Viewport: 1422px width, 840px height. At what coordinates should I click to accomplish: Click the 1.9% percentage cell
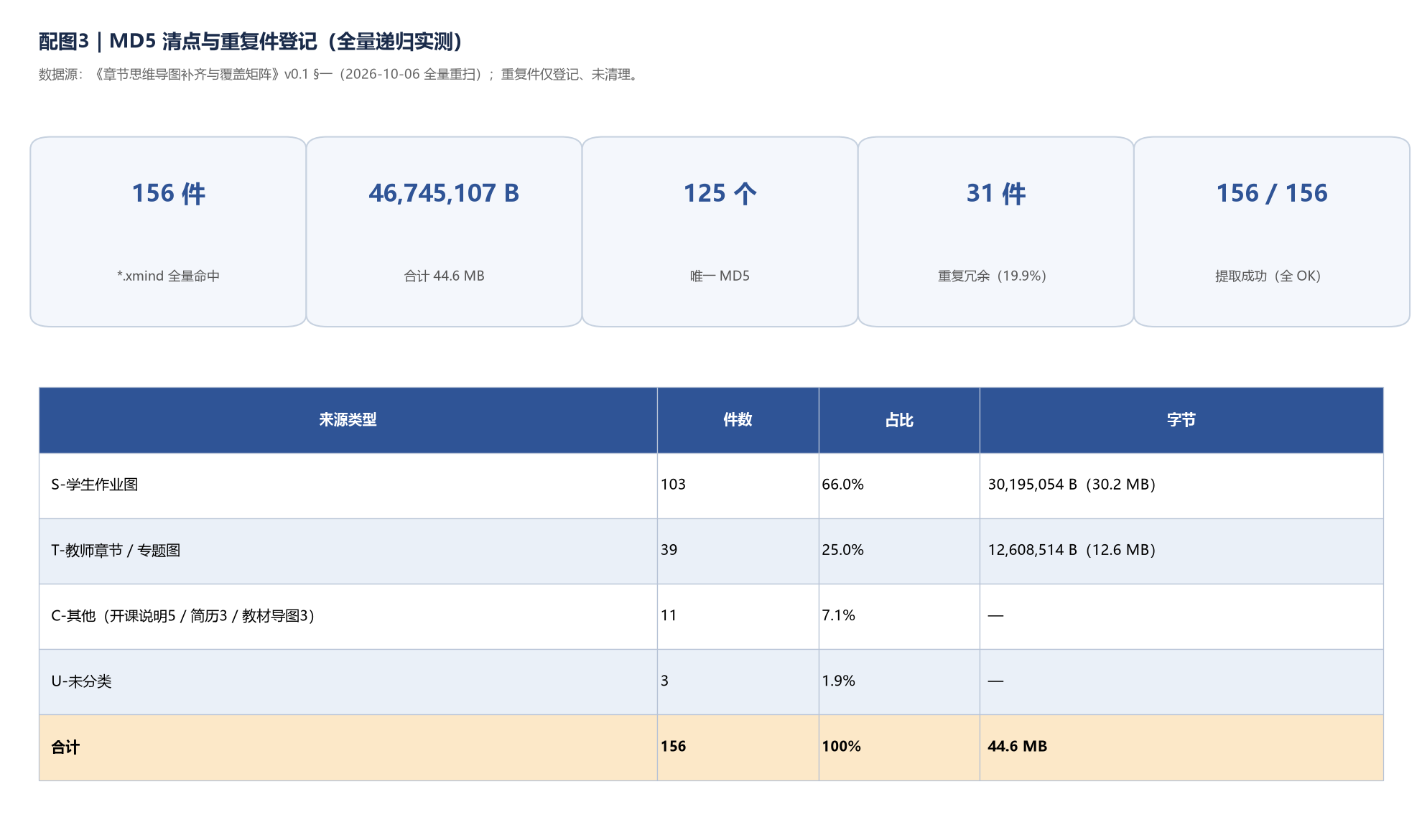[899, 682]
